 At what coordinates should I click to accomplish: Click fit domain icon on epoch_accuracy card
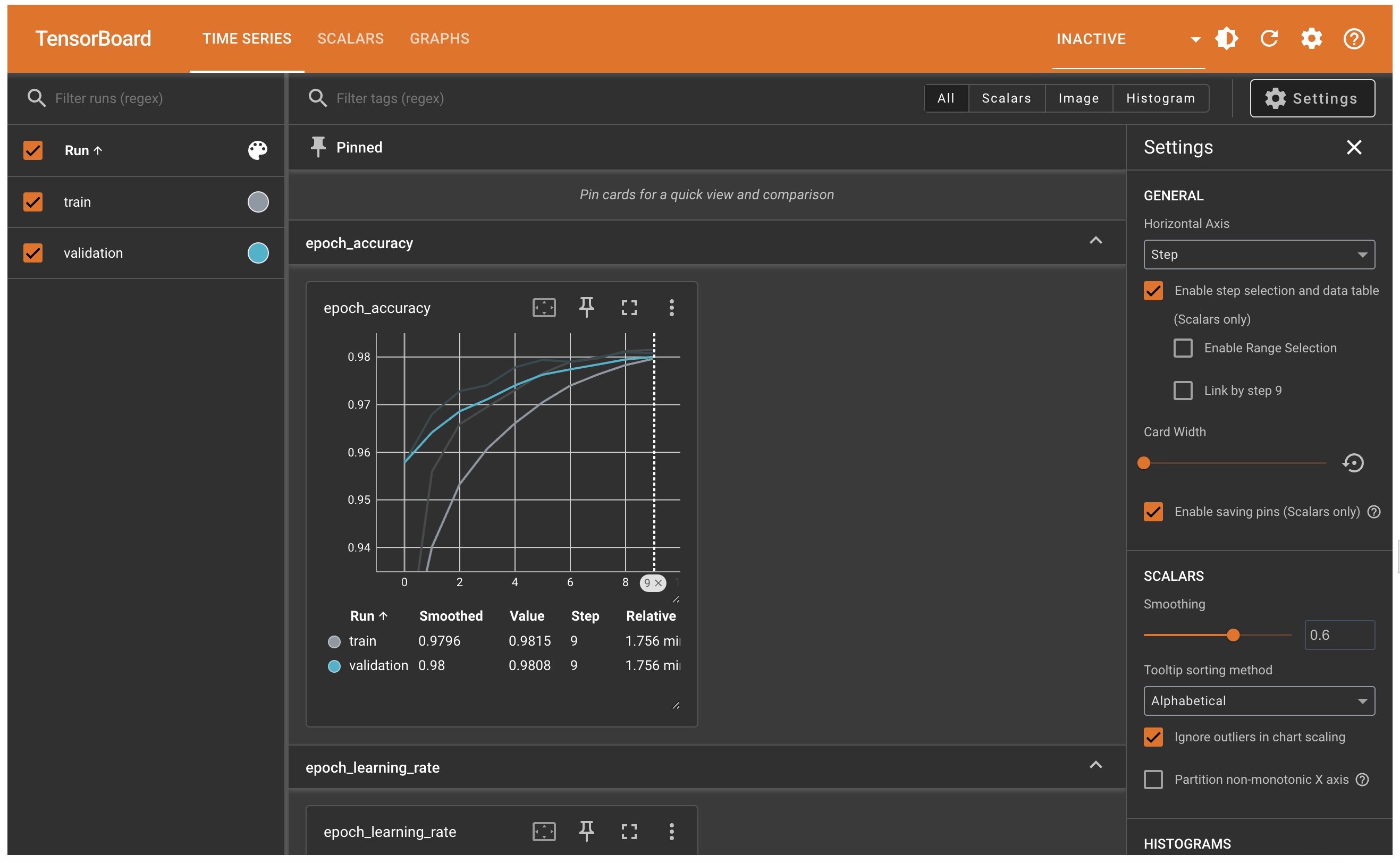tap(544, 308)
